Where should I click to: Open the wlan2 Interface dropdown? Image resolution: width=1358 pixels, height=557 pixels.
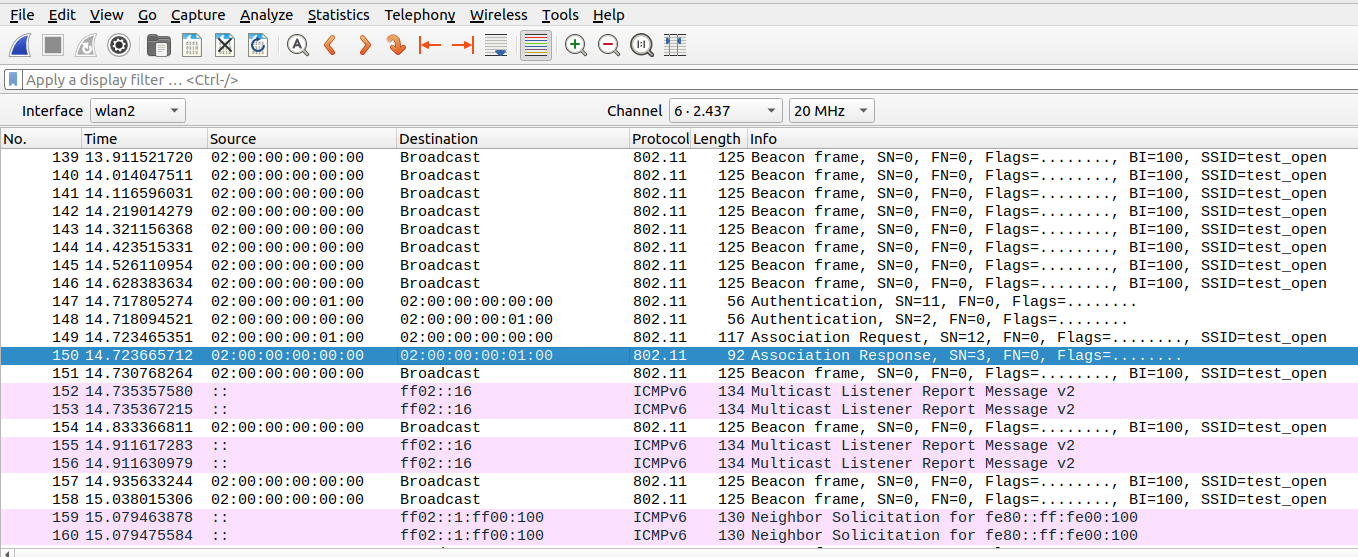(138, 111)
